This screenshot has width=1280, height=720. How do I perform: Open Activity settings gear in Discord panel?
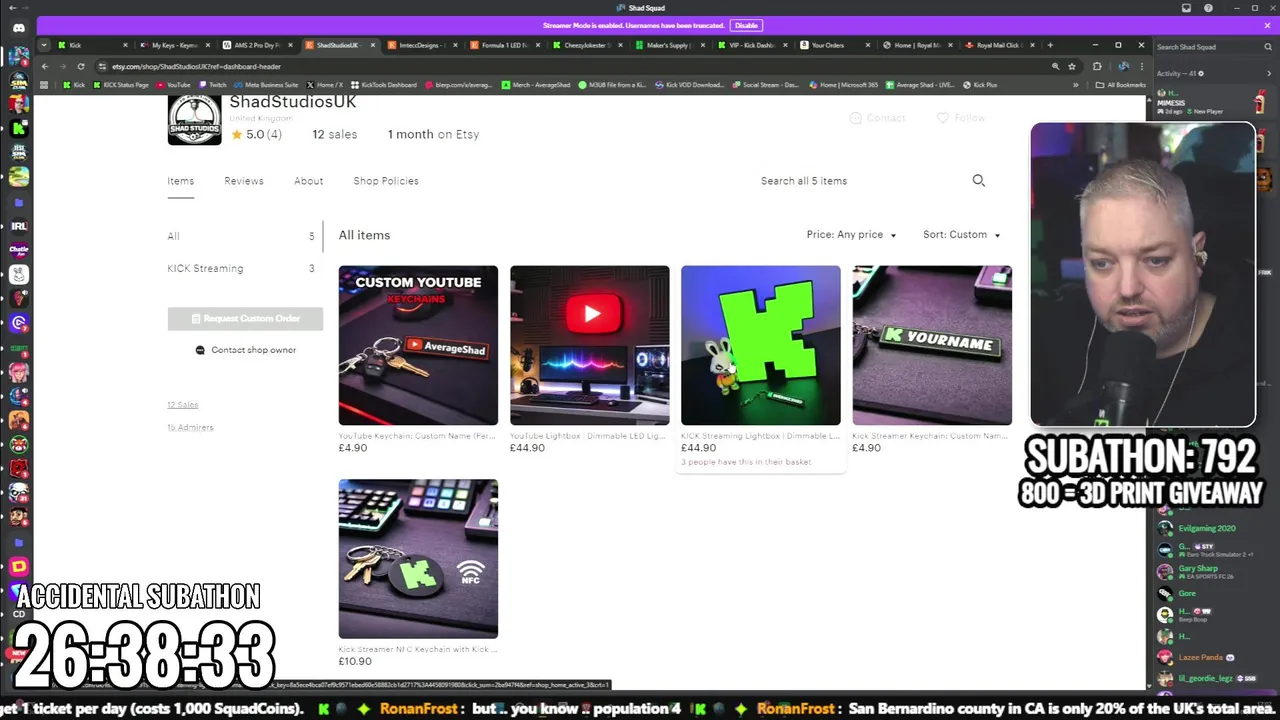pyautogui.click(x=1201, y=73)
